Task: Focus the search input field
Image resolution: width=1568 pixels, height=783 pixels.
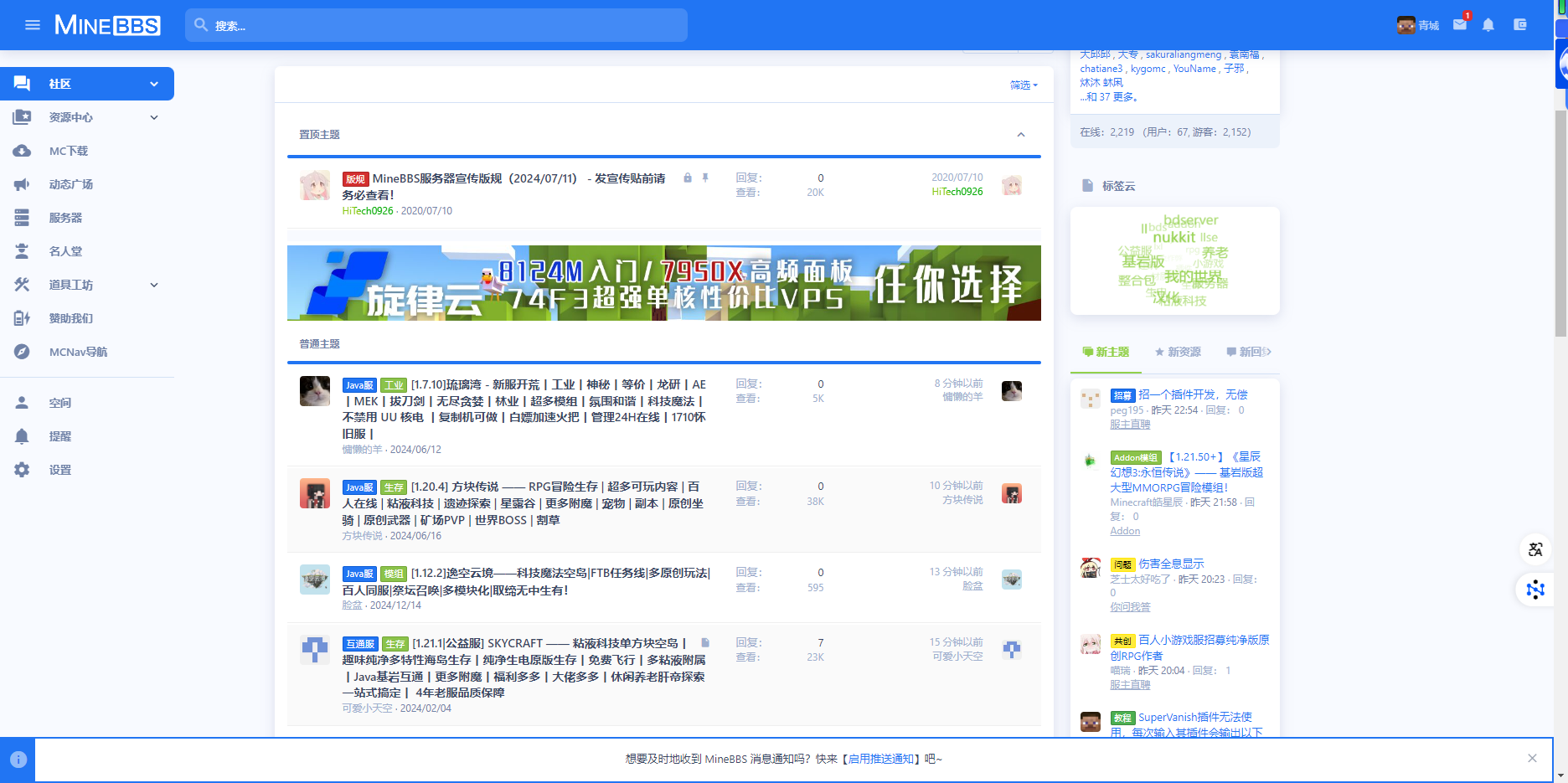Action: 436,25
